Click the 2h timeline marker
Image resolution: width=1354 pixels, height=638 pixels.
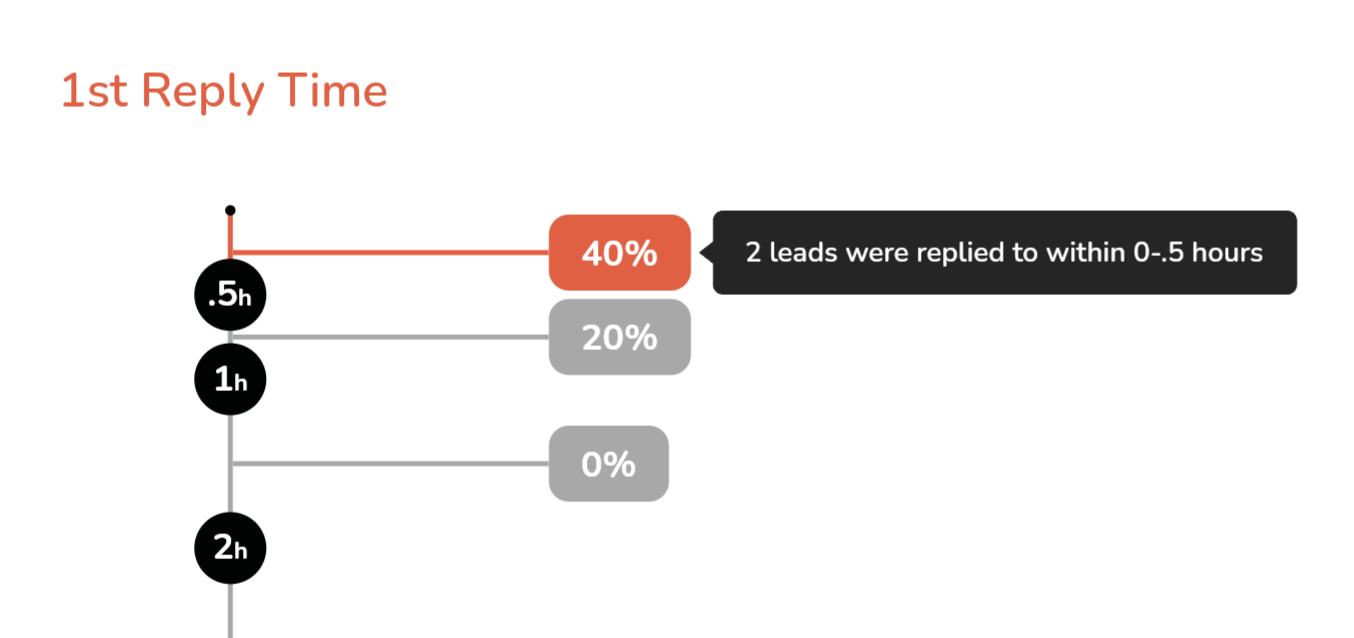(230, 547)
